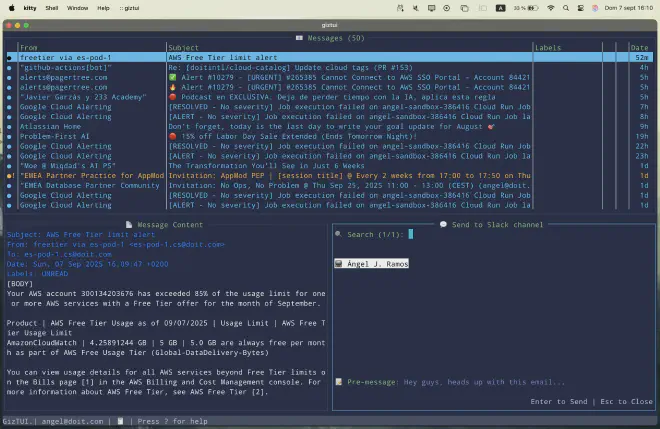
Task: Click the Esc to Close hint
Action: 626,402
